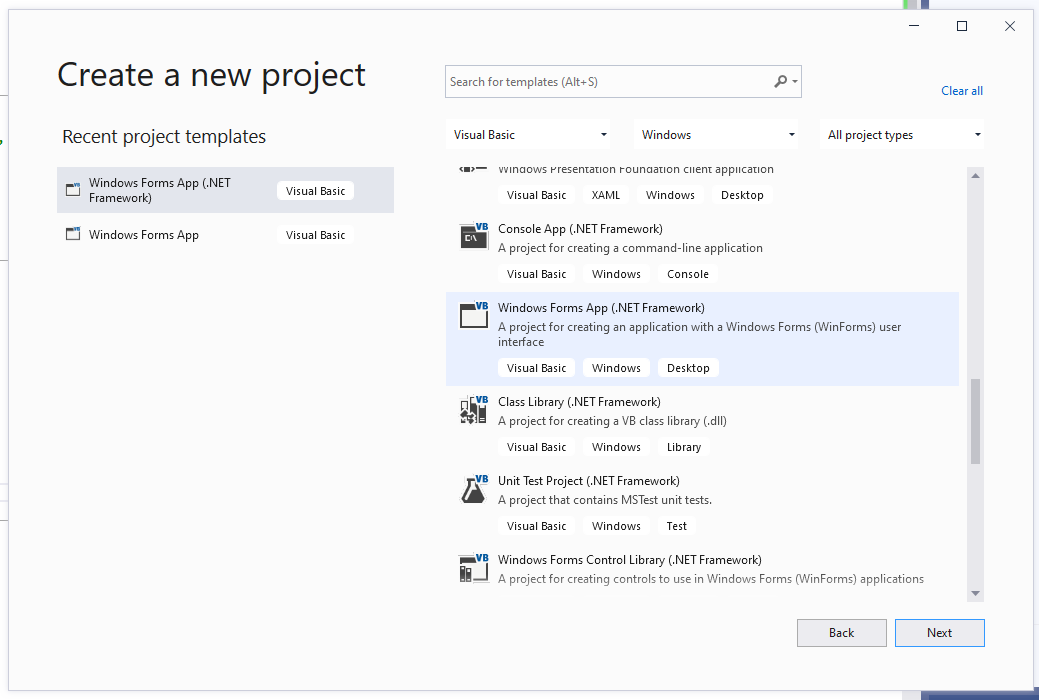1039x700 pixels.
Task: Click the template list scrollbar thumb
Action: click(975, 421)
